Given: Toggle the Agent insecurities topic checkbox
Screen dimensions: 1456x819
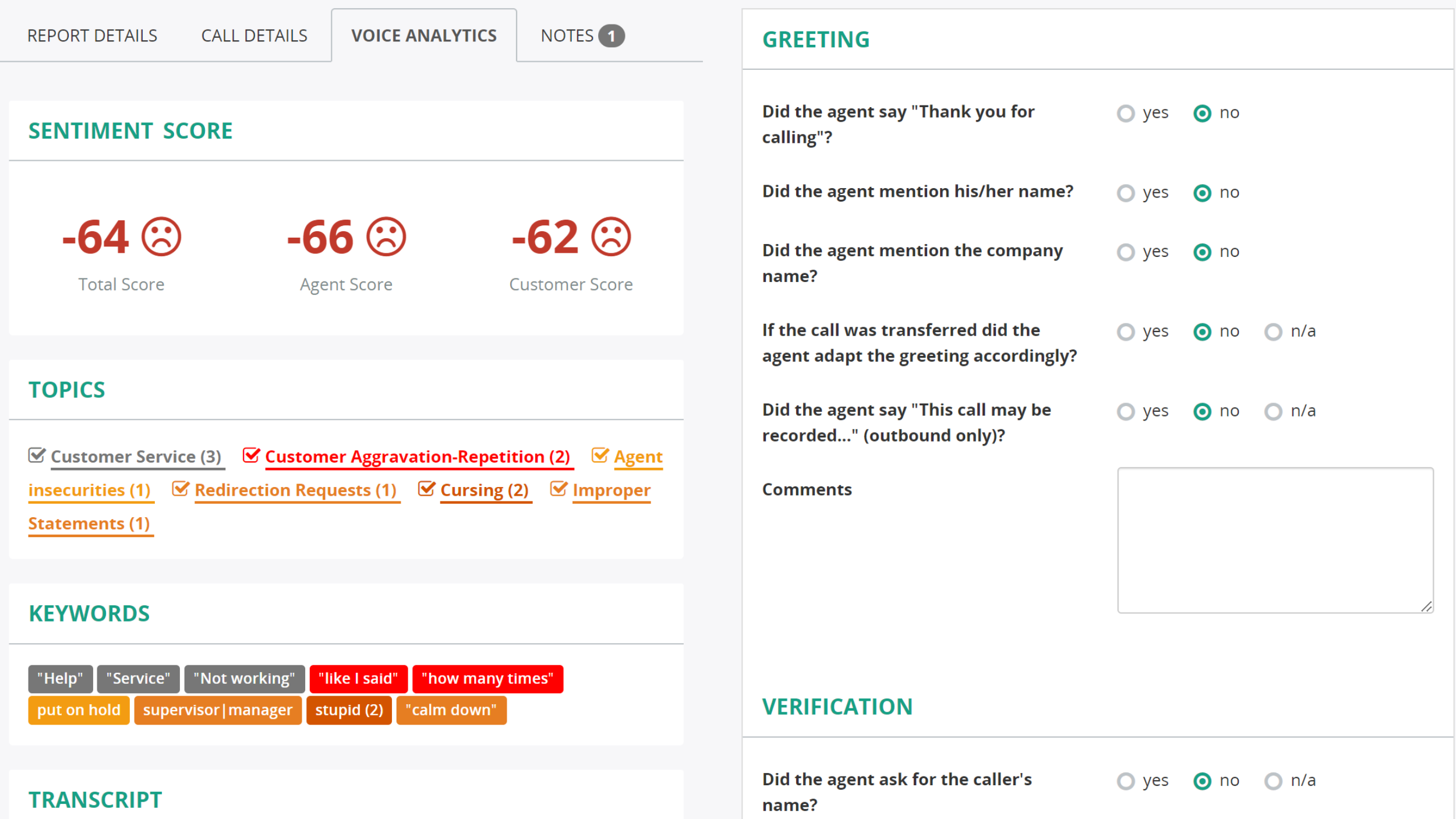Looking at the screenshot, I should point(600,455).
